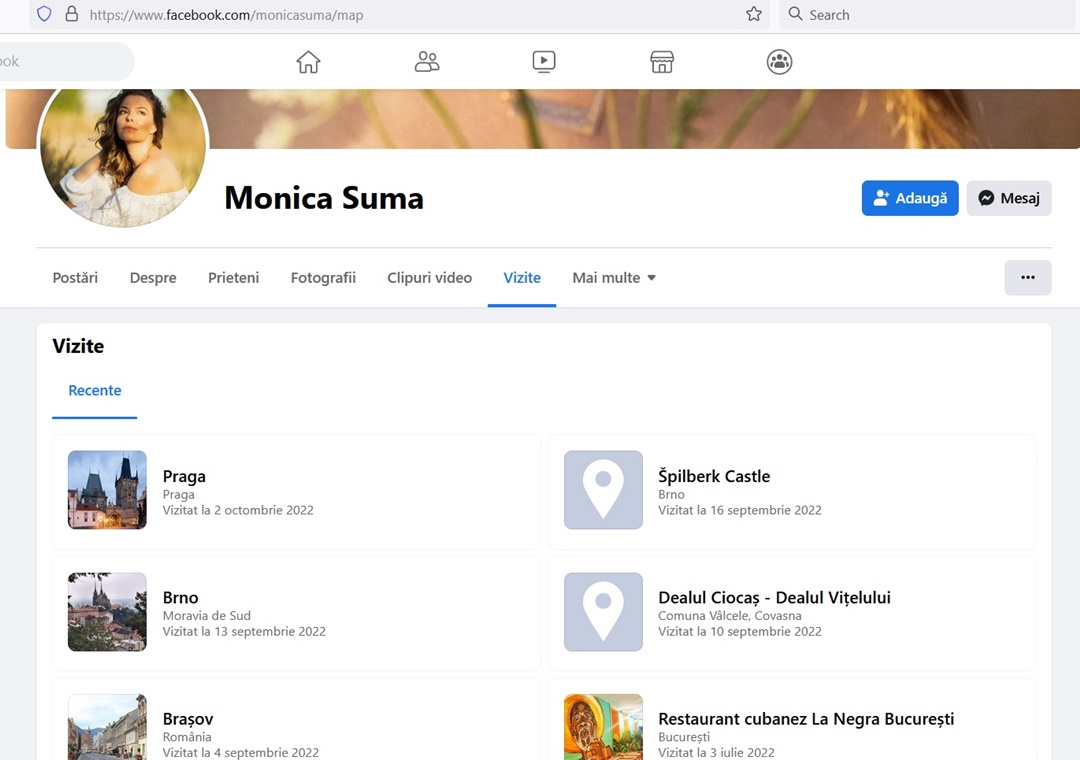Go to Facebook Home icon

point(308,62)
